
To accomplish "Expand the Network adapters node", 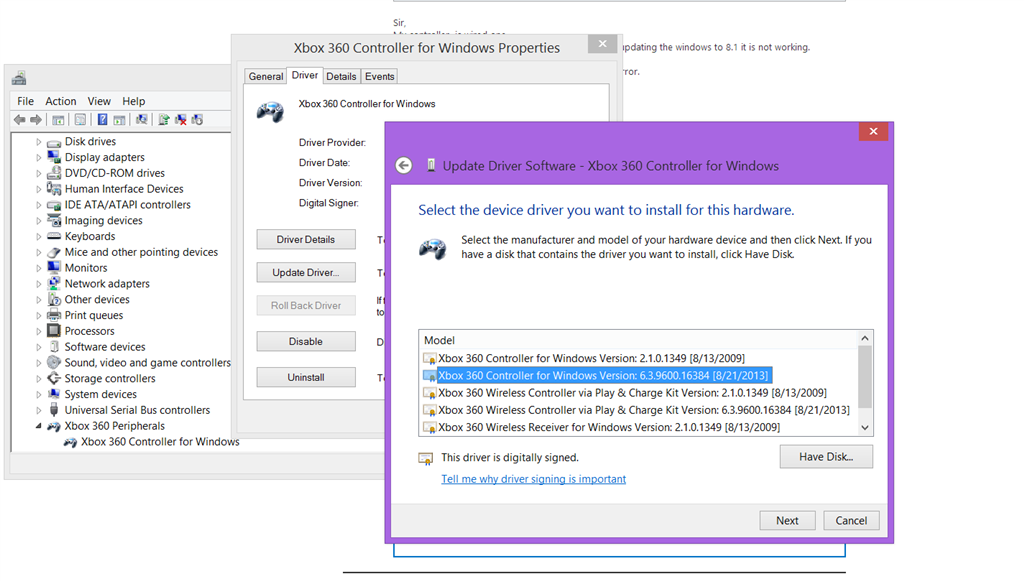I will click(39, 284).
